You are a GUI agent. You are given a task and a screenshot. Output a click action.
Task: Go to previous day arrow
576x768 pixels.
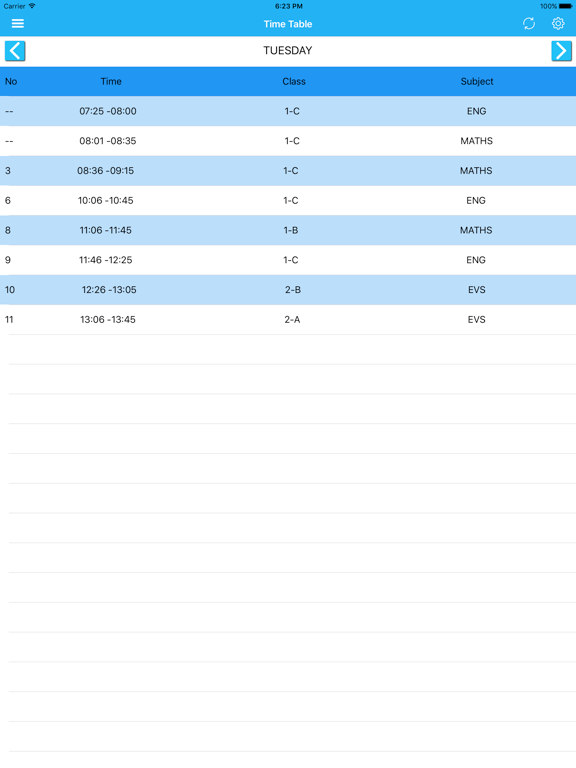pos(15,51)
